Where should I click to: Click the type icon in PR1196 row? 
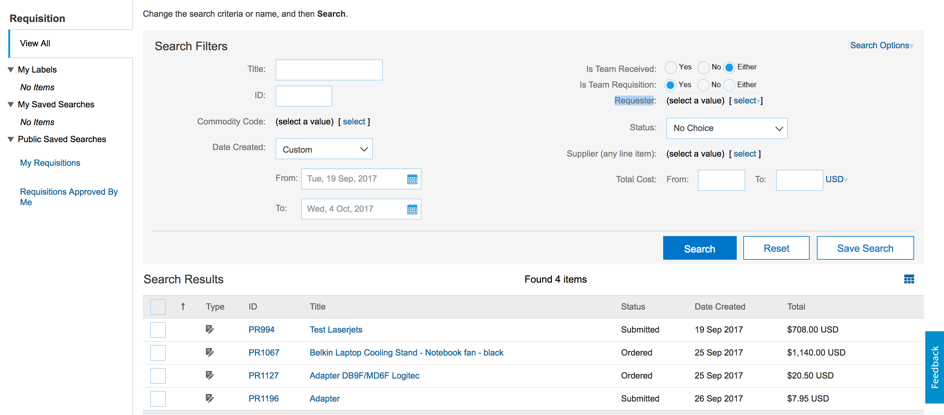(x=210, y=398)
